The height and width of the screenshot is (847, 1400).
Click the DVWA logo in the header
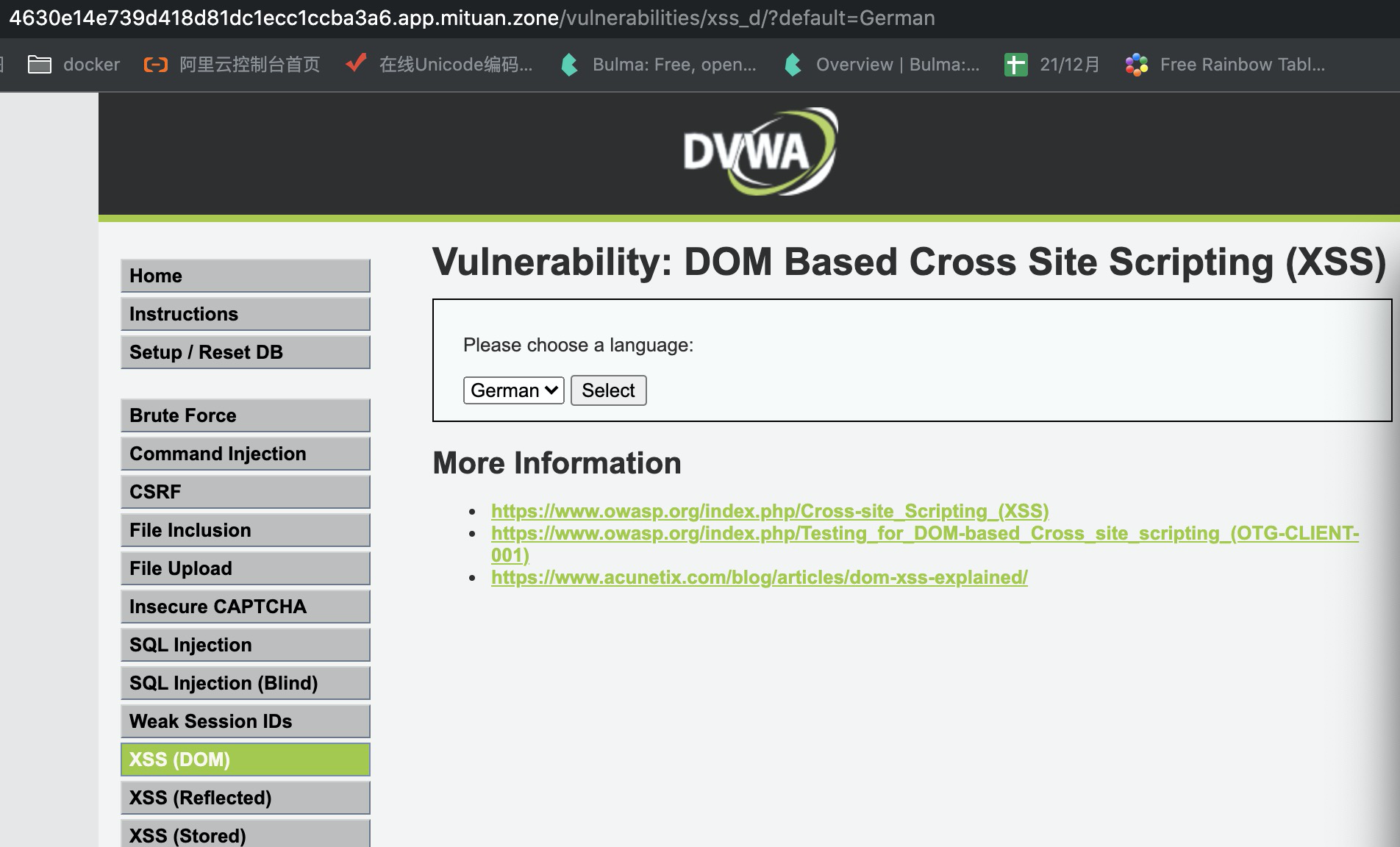pos(760,152)
